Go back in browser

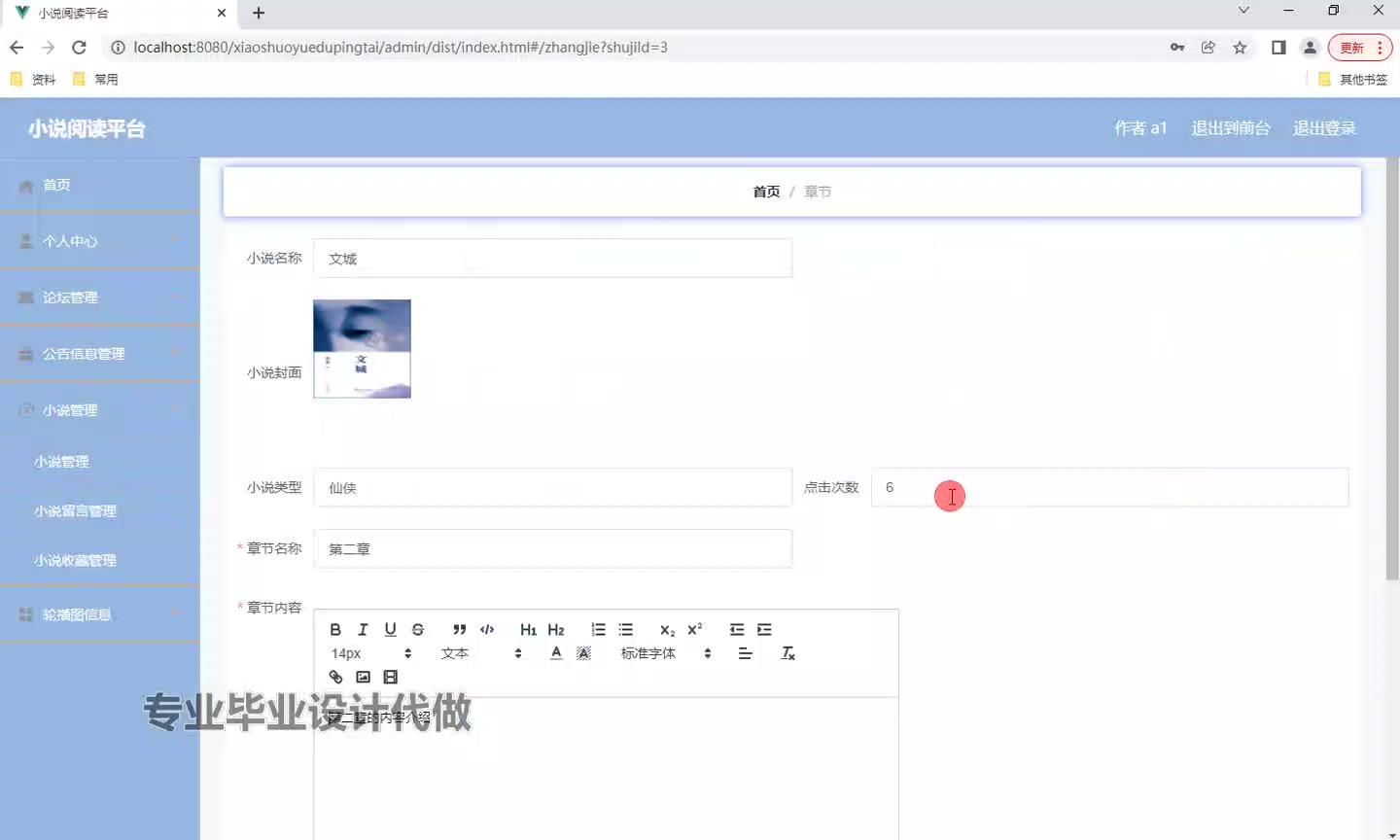point(17,47)
